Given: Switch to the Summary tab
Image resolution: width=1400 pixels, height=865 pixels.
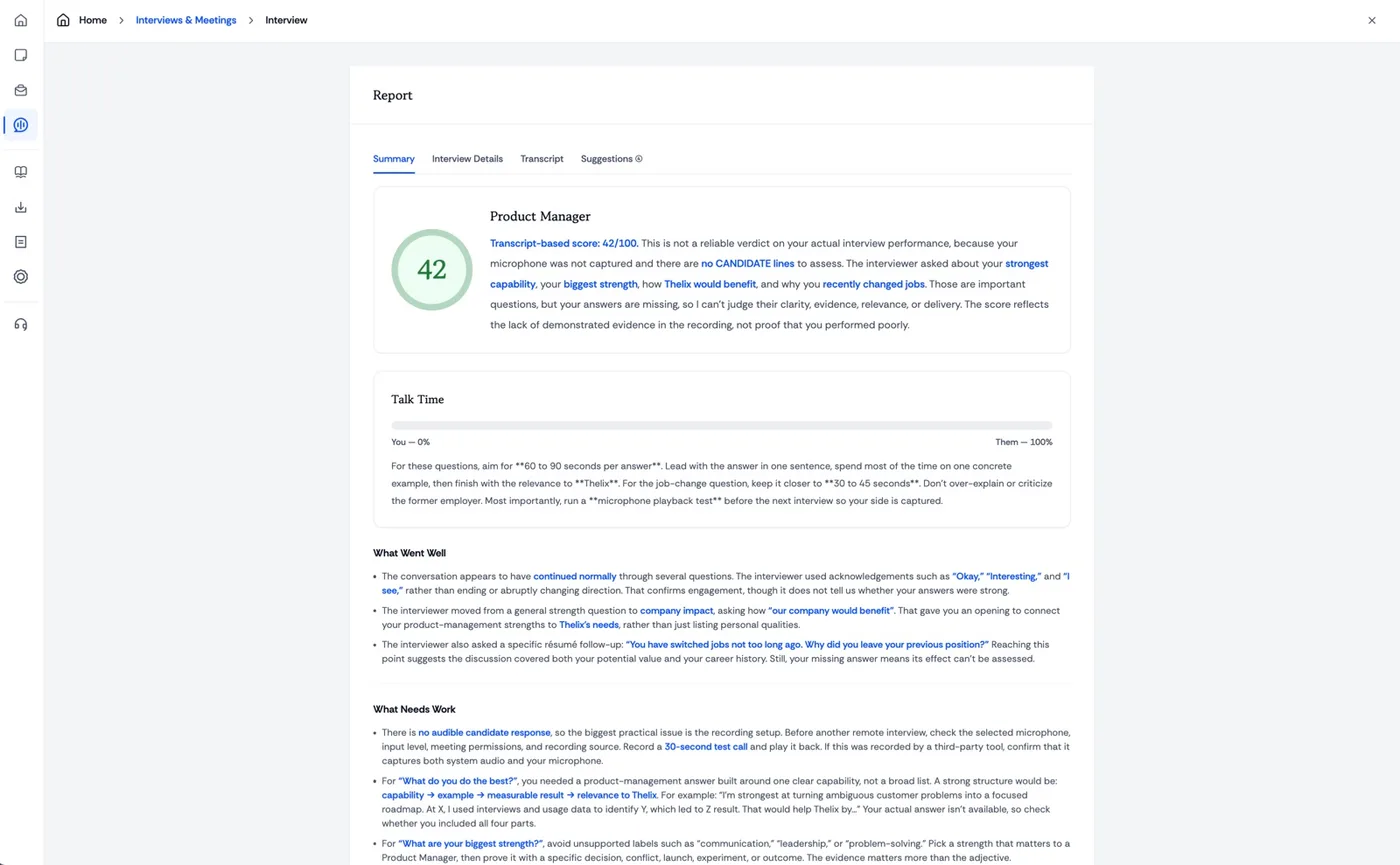Looking at the screenshot, I should point(394,159).
